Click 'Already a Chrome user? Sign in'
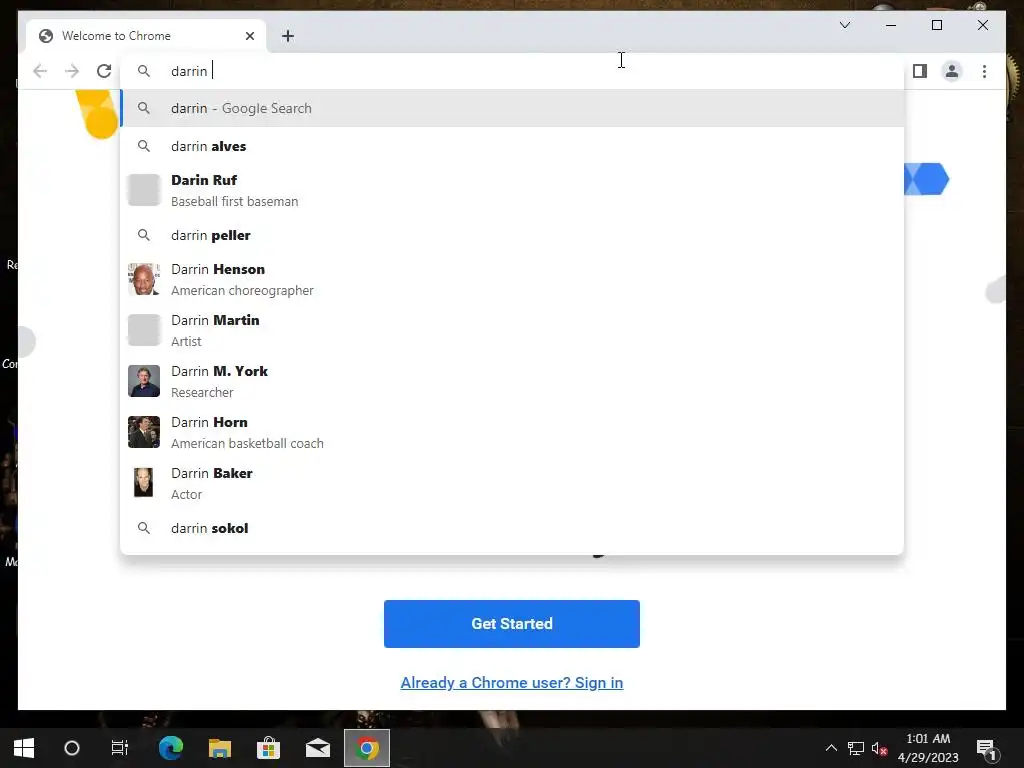Viewport: 1024px width, 768px height. [512, 682]
